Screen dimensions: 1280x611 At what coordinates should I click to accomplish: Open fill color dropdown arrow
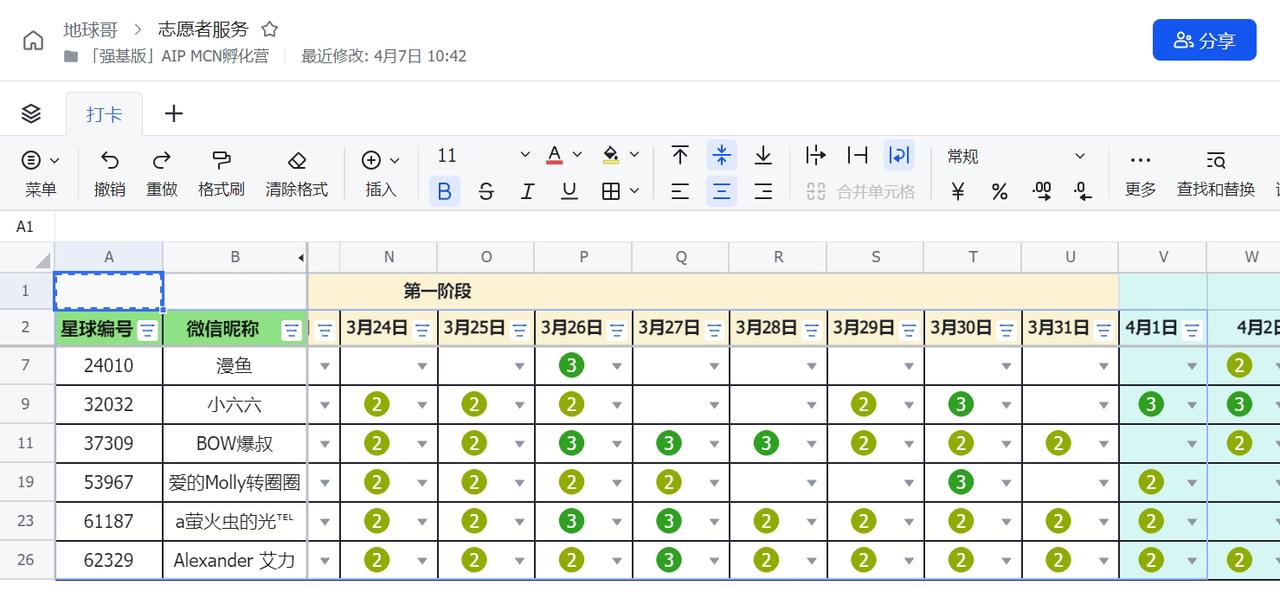coord(634,155)
